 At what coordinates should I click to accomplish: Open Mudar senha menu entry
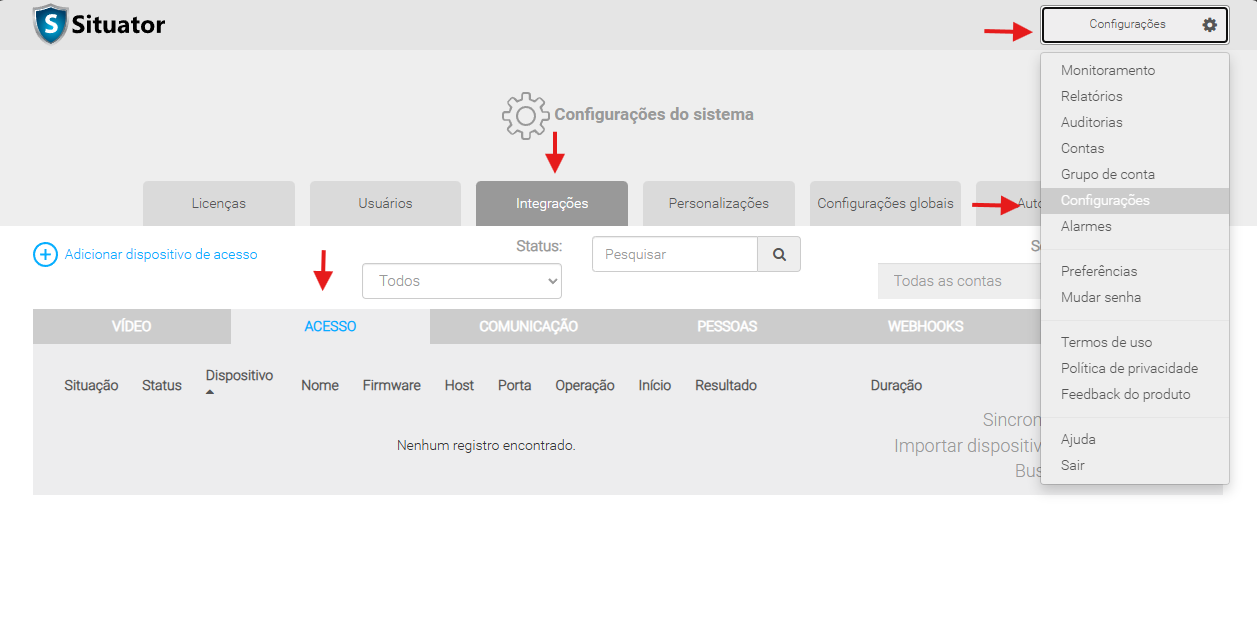pyautogui.click(x=1100, y=297)
